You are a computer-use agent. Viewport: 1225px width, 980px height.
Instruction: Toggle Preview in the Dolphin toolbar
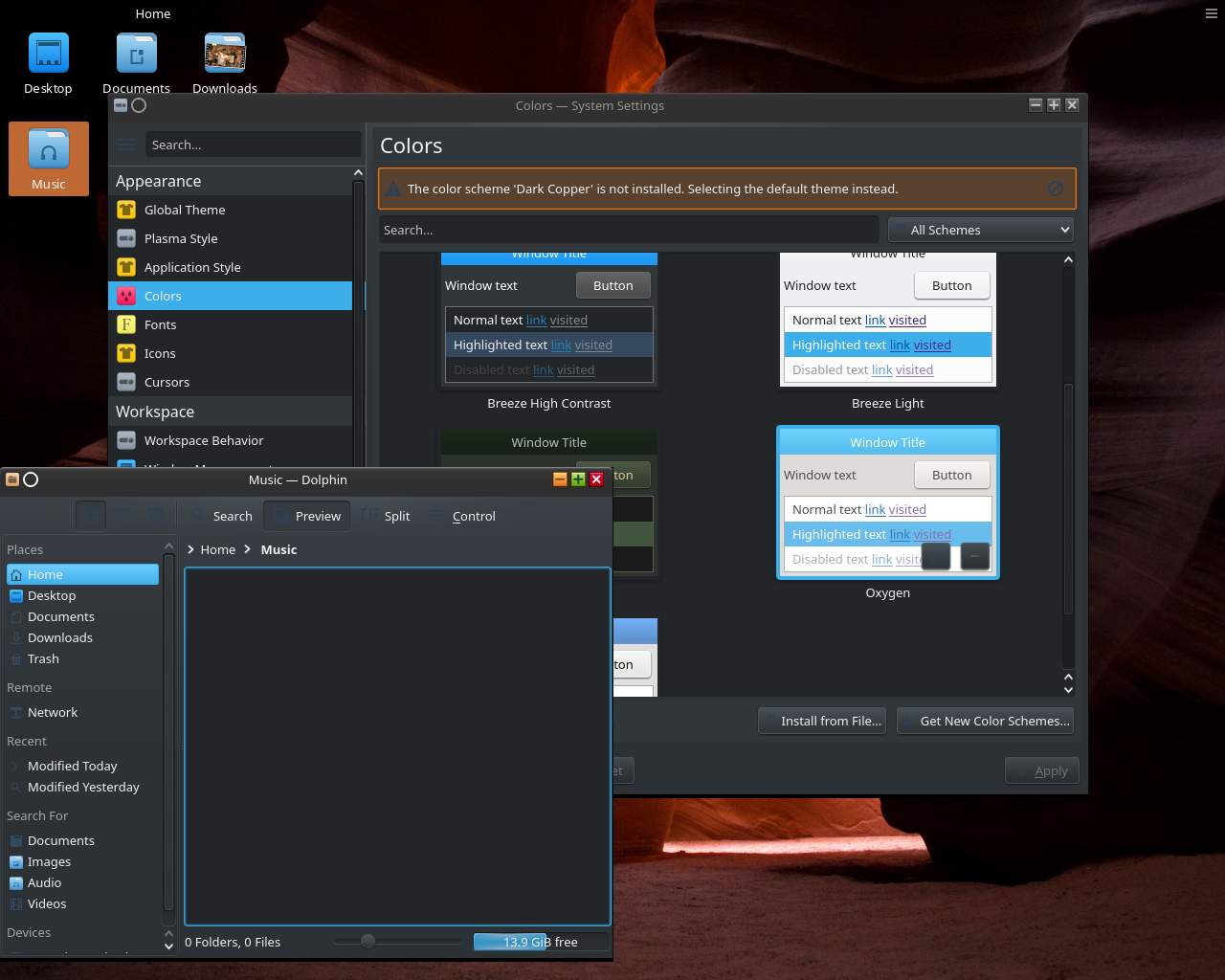(307, 516)
